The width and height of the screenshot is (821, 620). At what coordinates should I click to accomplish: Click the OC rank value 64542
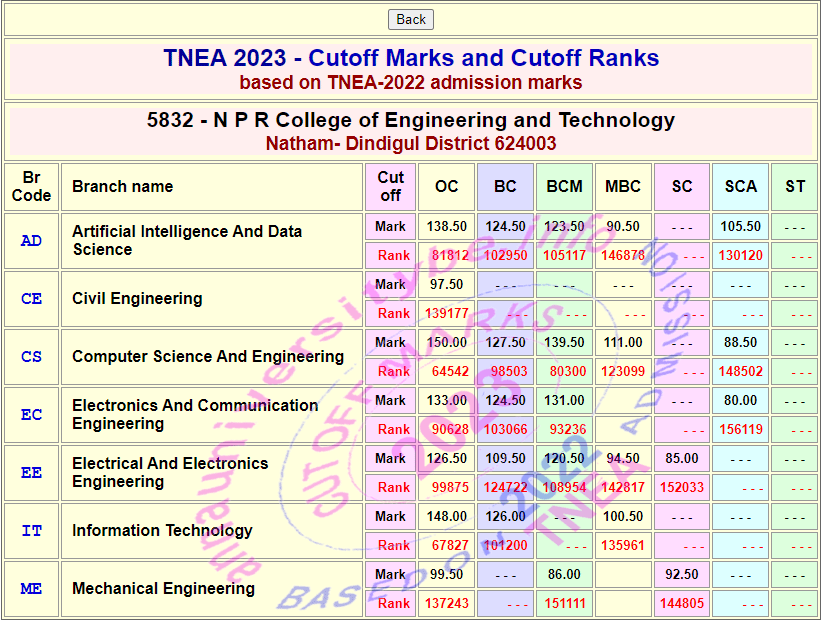click(x=450, y=371)
